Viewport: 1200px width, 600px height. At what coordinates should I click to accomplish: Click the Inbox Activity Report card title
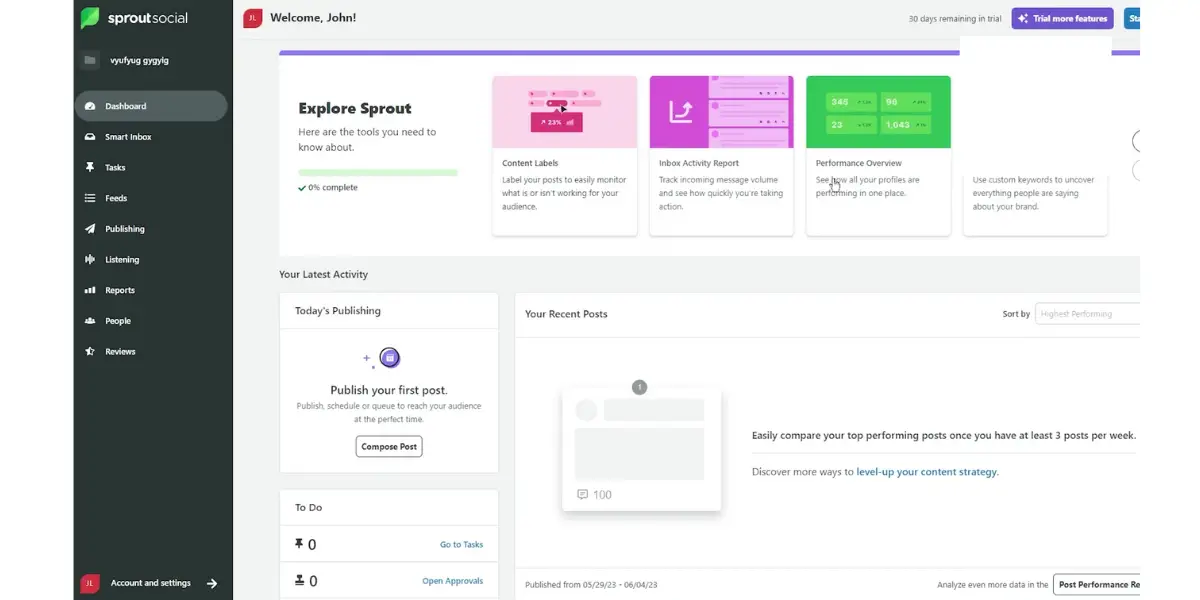click(x=699, y=163)
